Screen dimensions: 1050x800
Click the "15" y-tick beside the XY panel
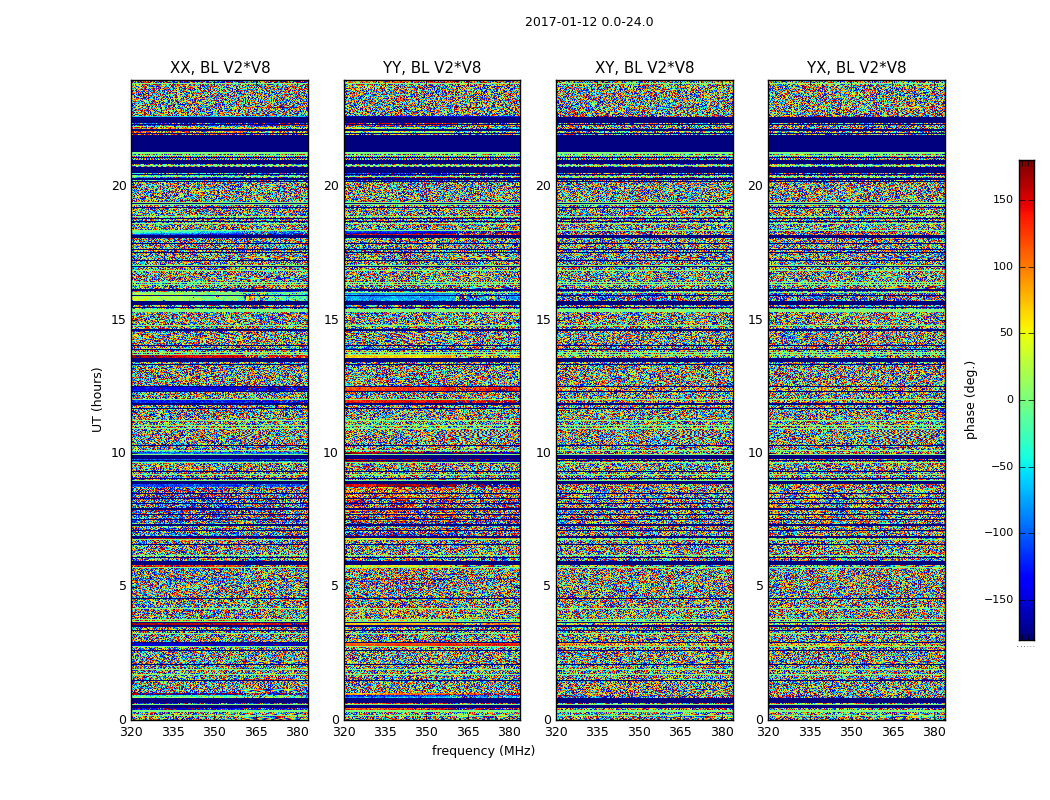544,319
